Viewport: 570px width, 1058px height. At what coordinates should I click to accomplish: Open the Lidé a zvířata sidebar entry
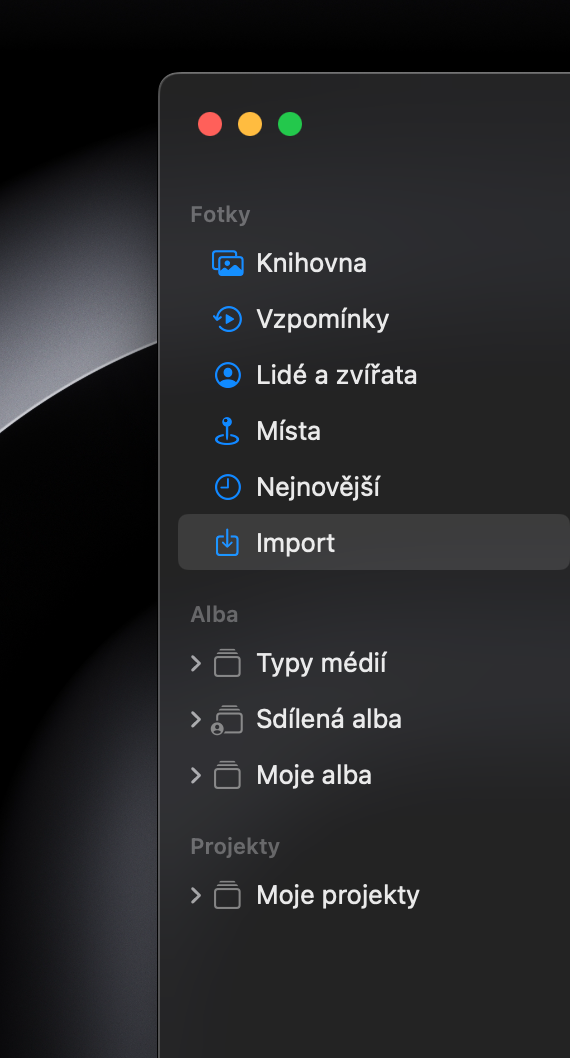click(337, 375)
